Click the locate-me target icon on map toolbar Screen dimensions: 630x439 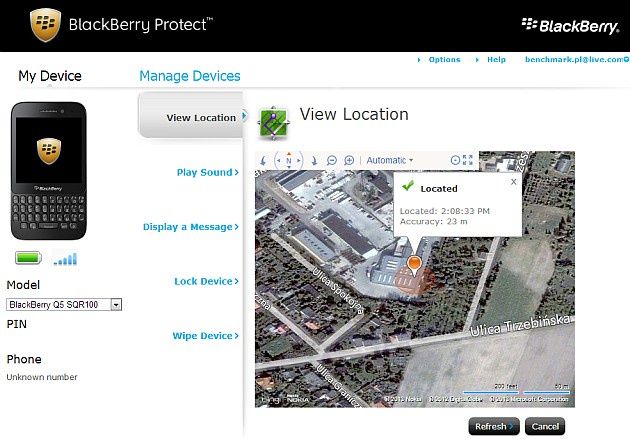(x=455, y=160)
